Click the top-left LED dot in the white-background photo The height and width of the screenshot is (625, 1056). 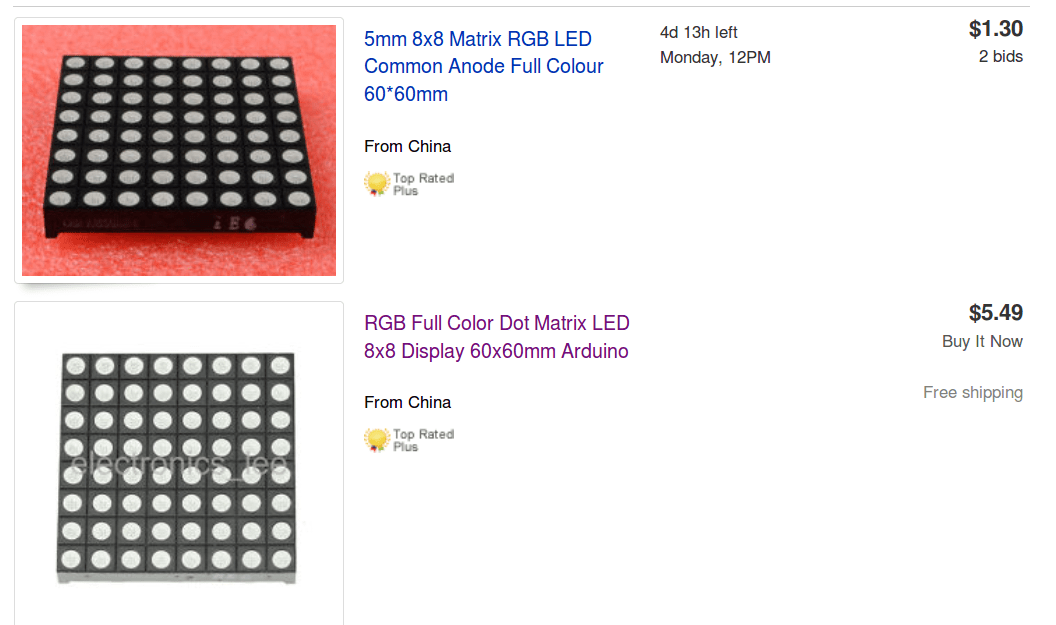click(73, 366)
